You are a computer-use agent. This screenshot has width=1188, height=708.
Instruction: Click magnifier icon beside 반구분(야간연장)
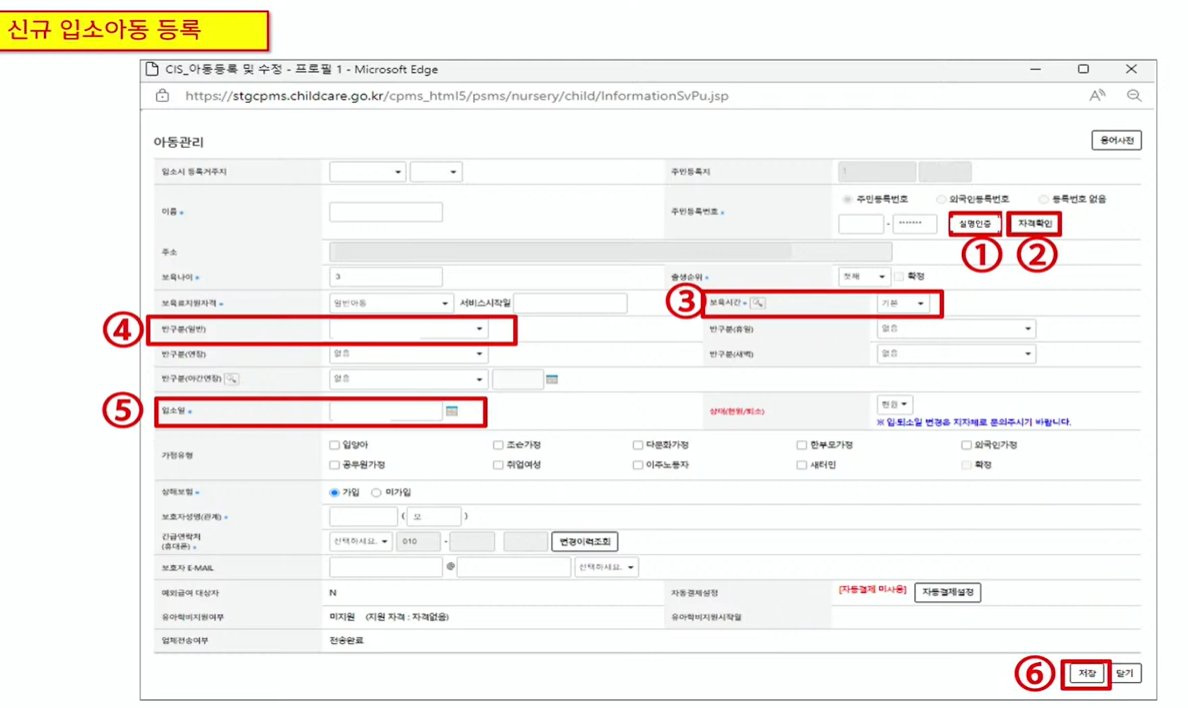[x=231, y=378]
